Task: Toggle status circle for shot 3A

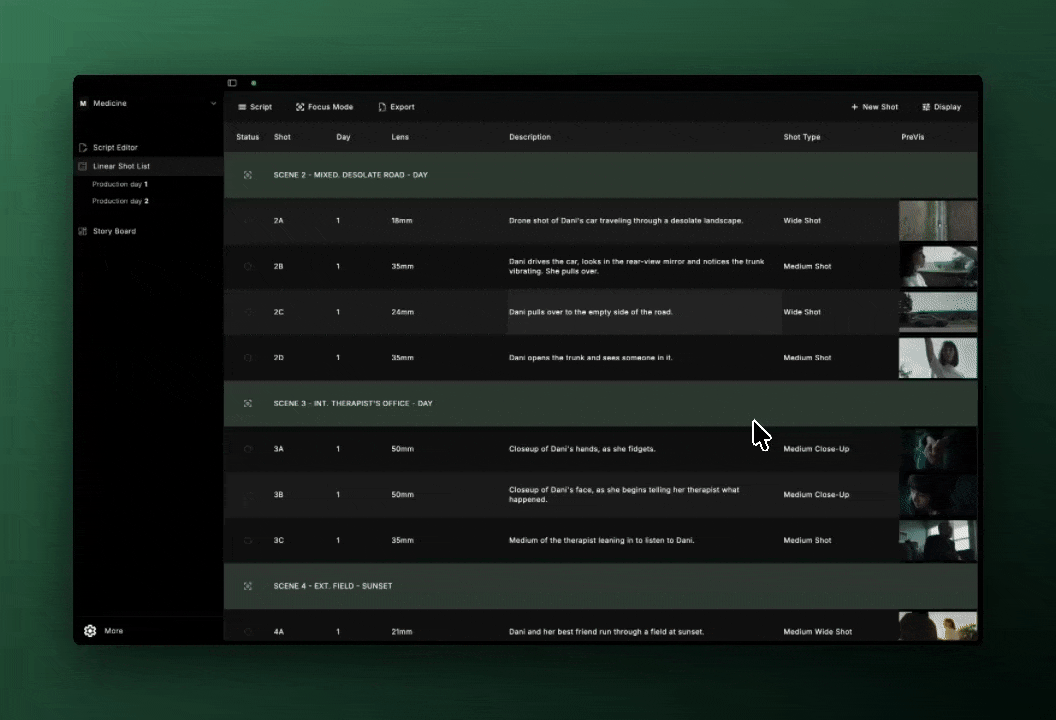Action: [x=248, y=449]
